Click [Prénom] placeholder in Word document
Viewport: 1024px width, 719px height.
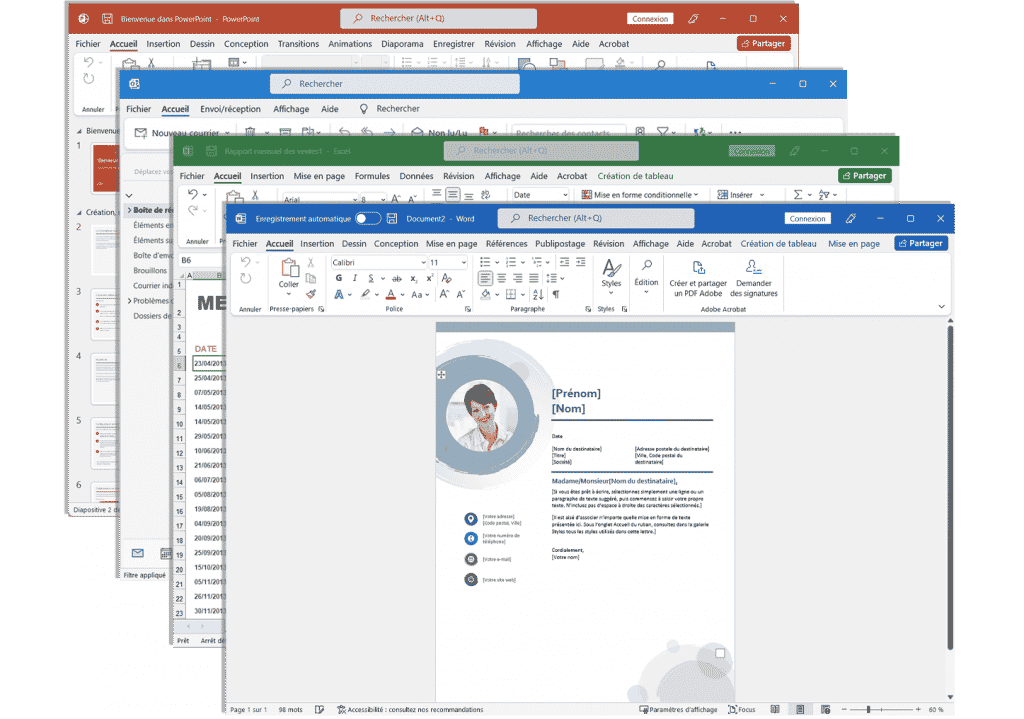point(576,393)
